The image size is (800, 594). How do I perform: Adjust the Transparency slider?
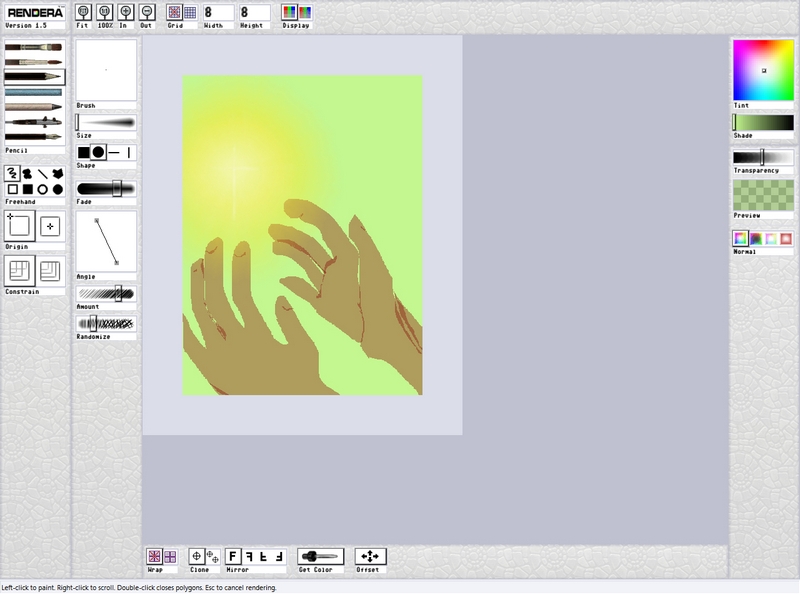click(763, 157)
